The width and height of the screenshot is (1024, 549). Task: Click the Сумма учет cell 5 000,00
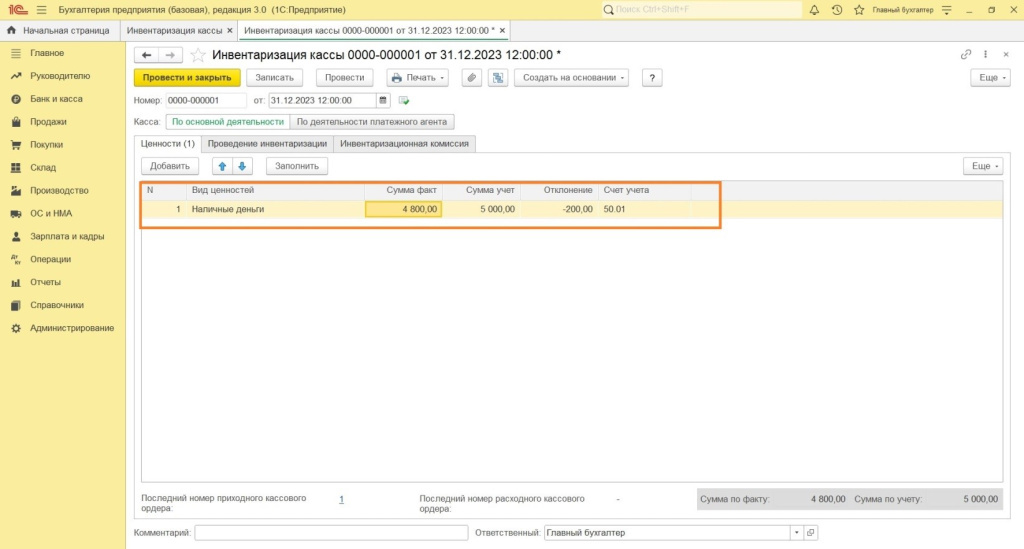pos(482,210)
